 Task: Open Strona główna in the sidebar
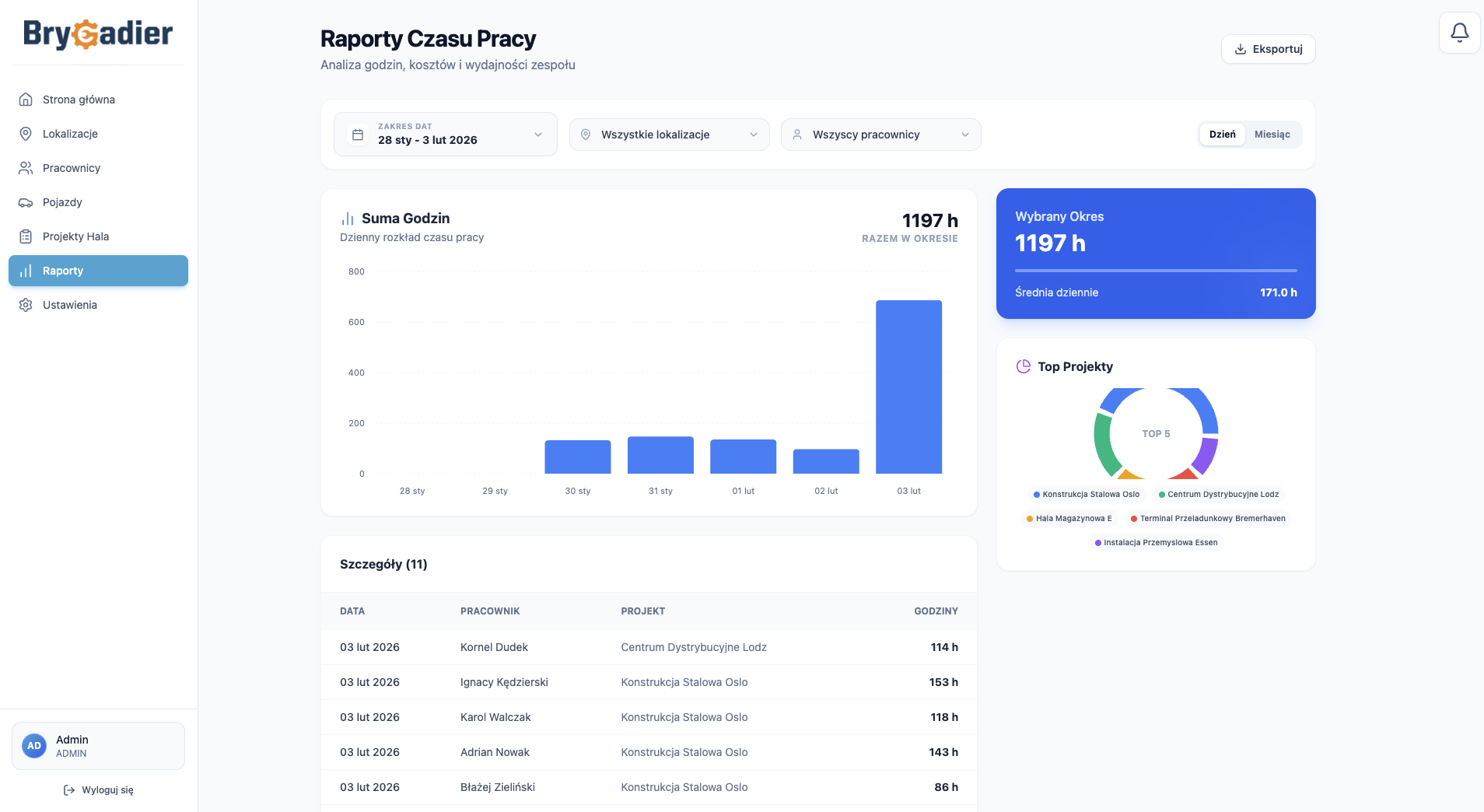coord(98,100)
